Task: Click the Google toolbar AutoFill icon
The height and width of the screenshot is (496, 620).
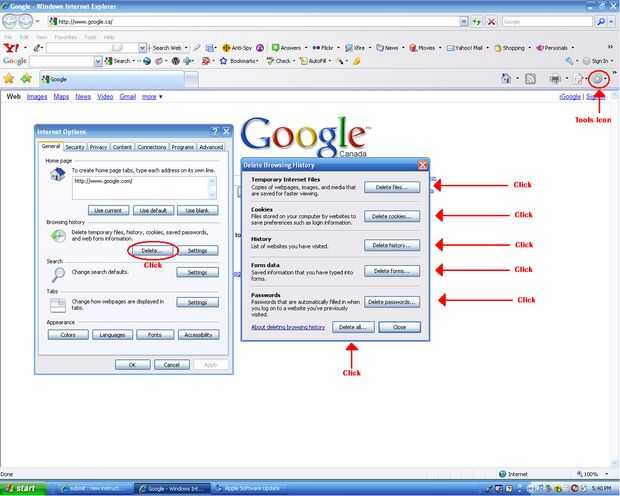Action: 303,61
